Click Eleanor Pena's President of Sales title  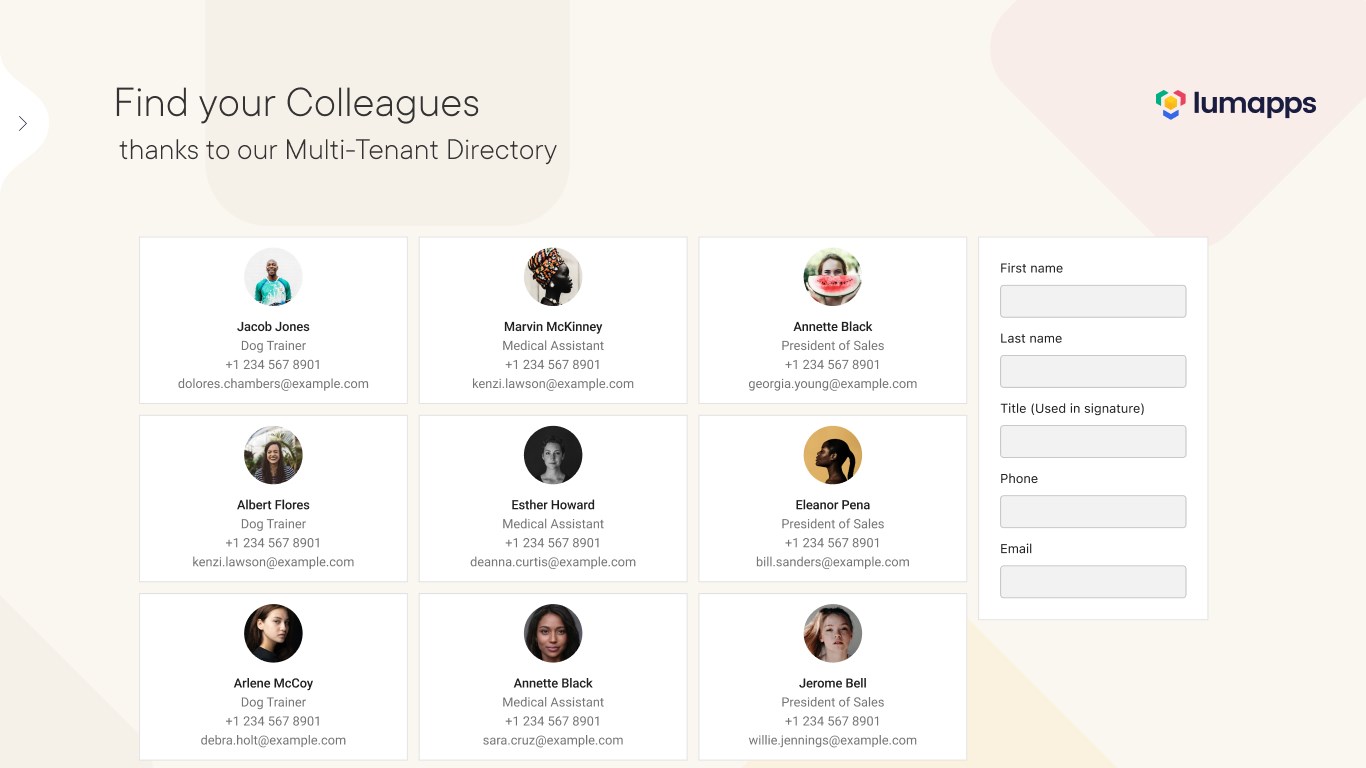(833, 524)
